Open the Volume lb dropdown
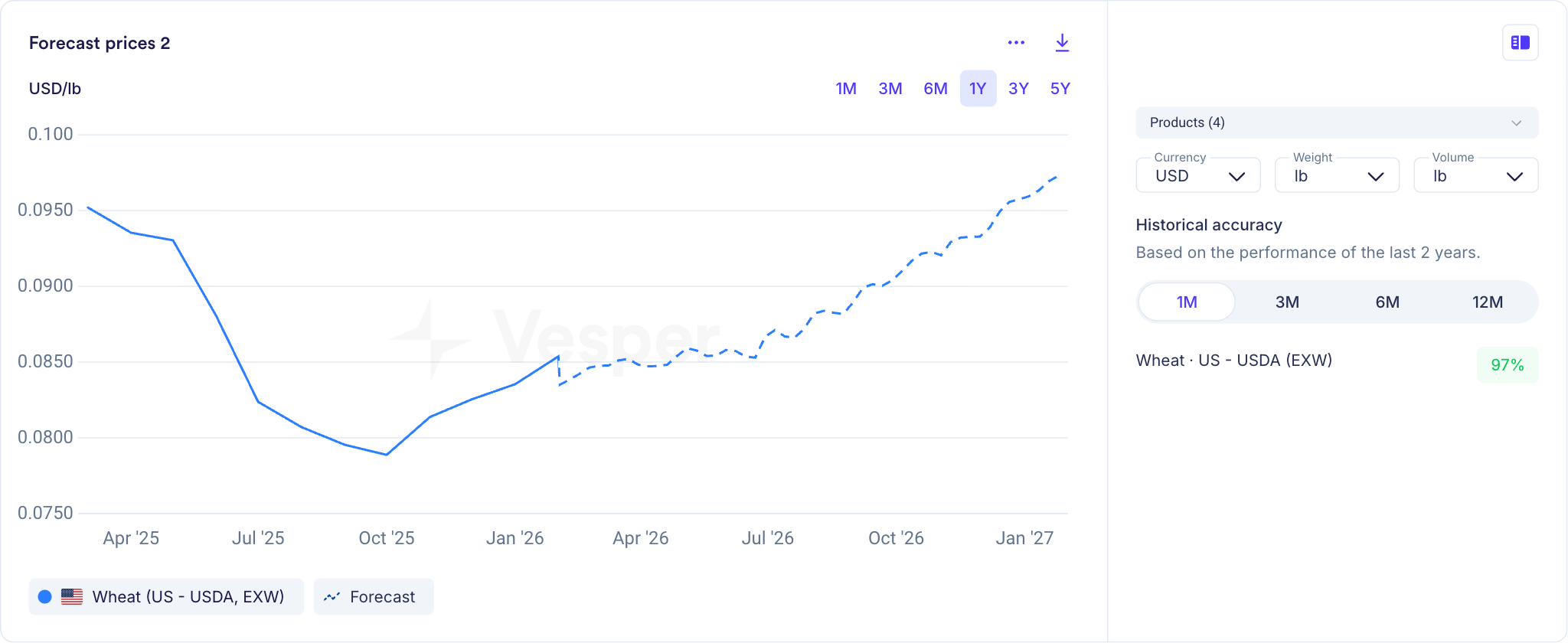This screenshot has width=1568, height=643. (x=1475, y=175)
